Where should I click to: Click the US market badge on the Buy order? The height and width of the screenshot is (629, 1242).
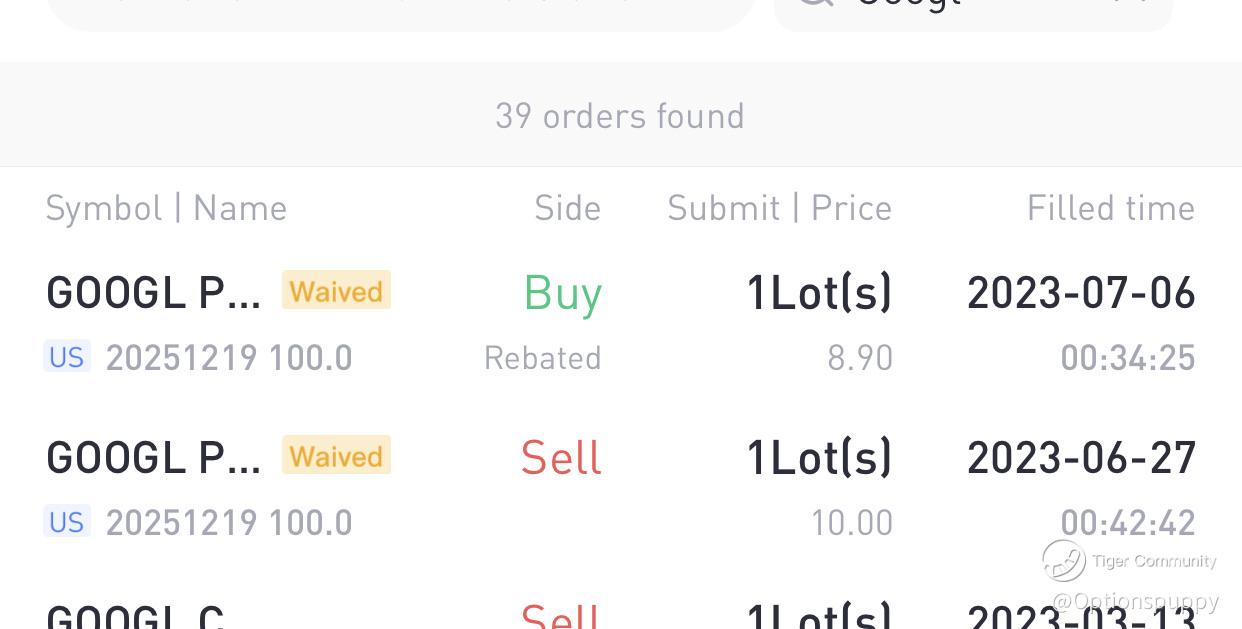tap(67, 357)
